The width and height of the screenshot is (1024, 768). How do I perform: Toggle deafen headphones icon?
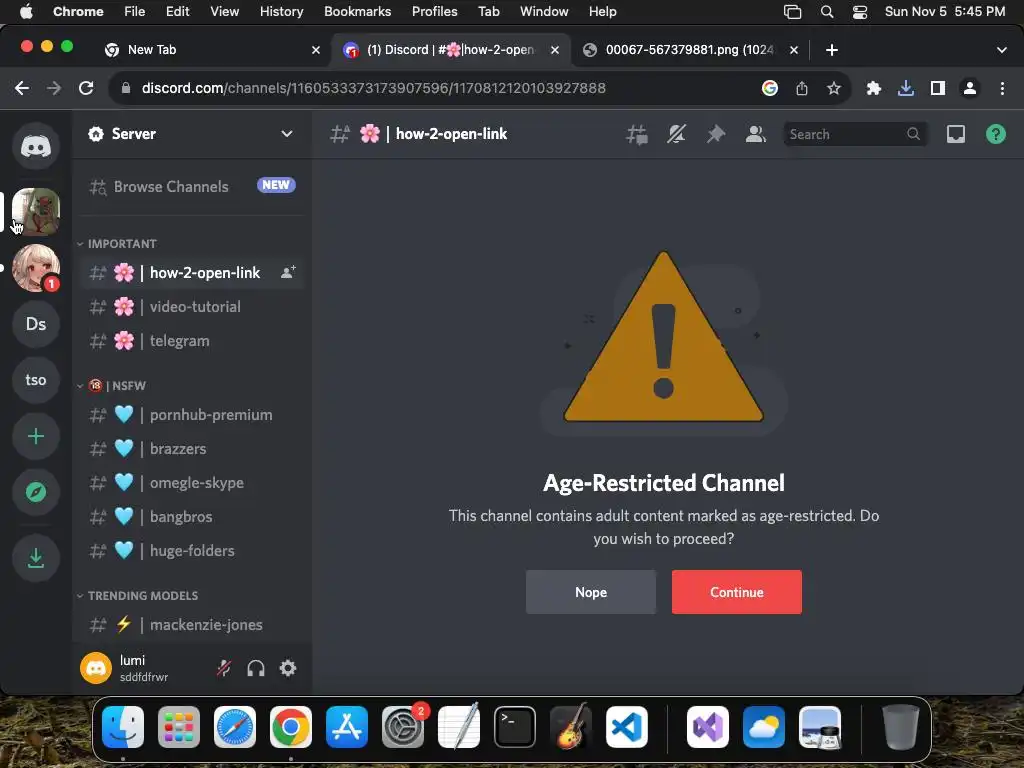coord(256,668)
